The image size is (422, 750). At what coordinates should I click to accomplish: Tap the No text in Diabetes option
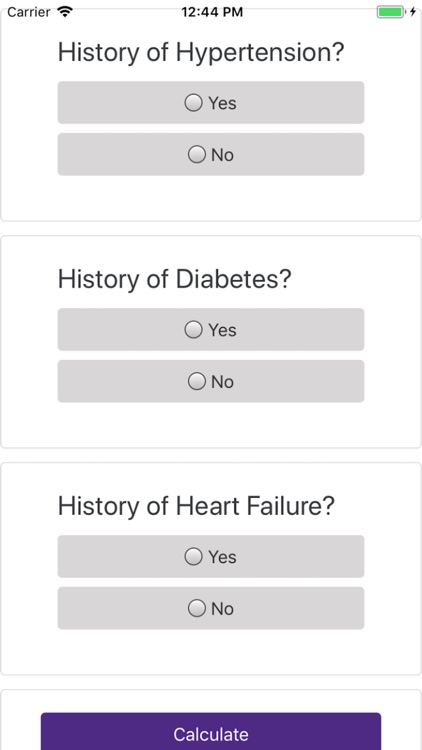[222, 382]
